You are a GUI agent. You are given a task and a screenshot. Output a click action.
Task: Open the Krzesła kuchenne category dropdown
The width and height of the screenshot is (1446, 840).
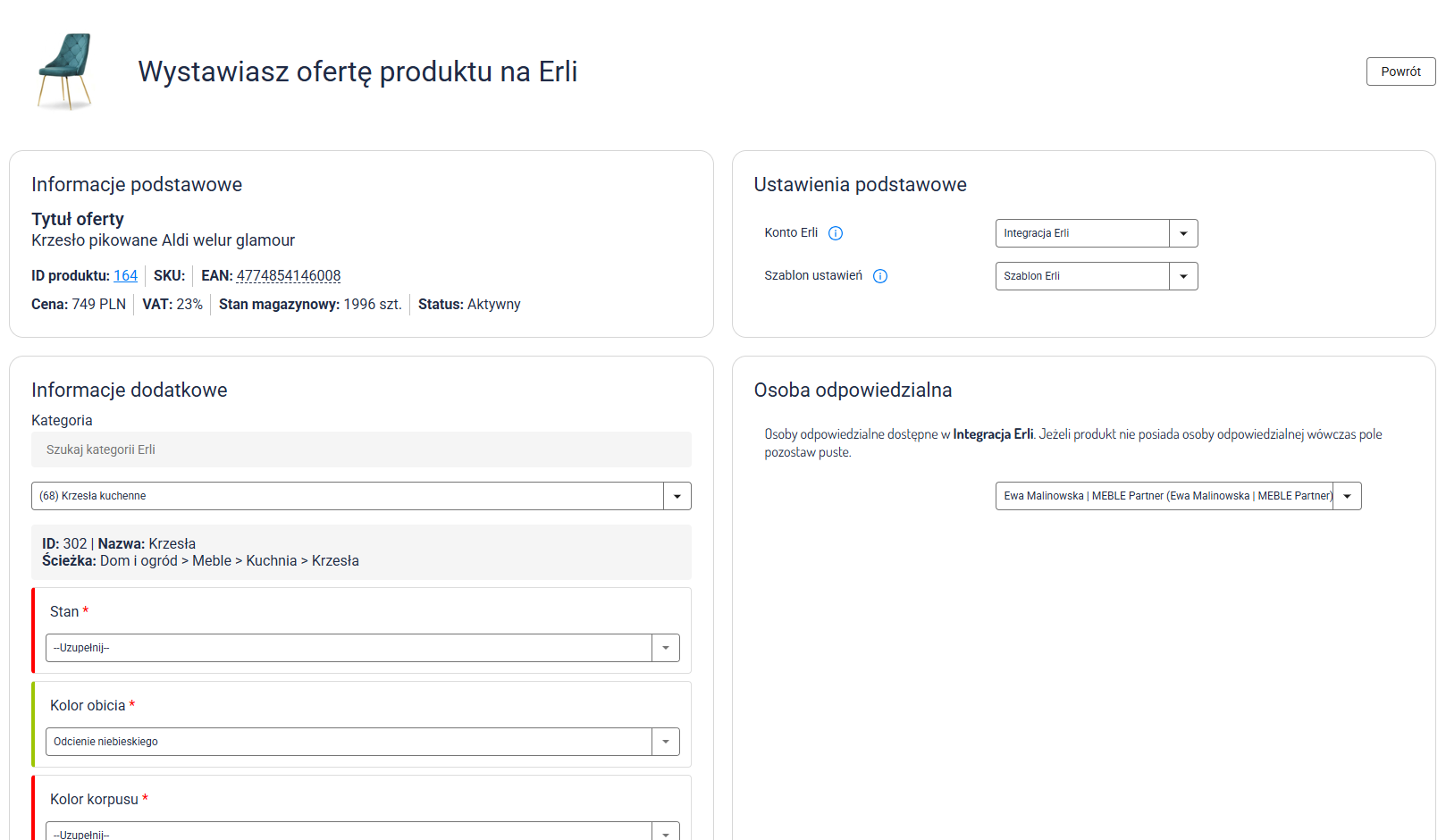pos(348,496)
